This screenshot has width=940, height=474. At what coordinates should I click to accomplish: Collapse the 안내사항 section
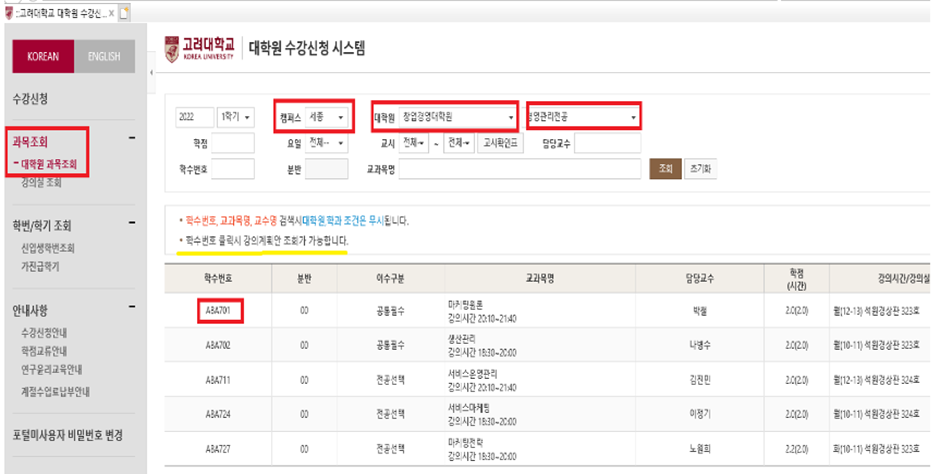(132, 307)
